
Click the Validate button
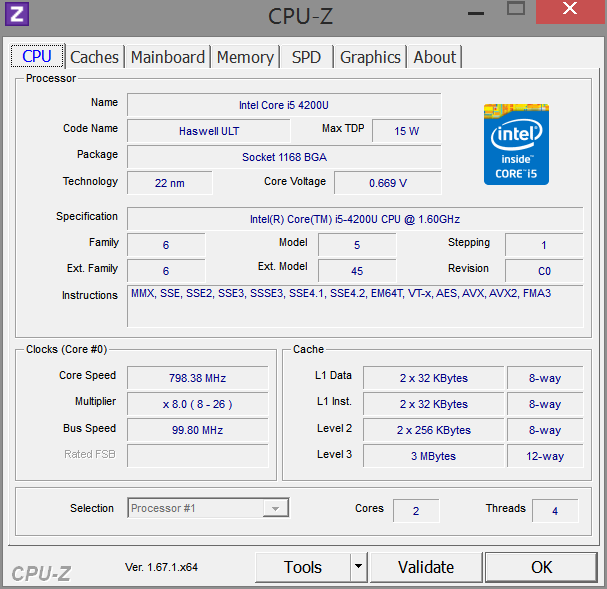pyautogui.click(x=426, y=567)
